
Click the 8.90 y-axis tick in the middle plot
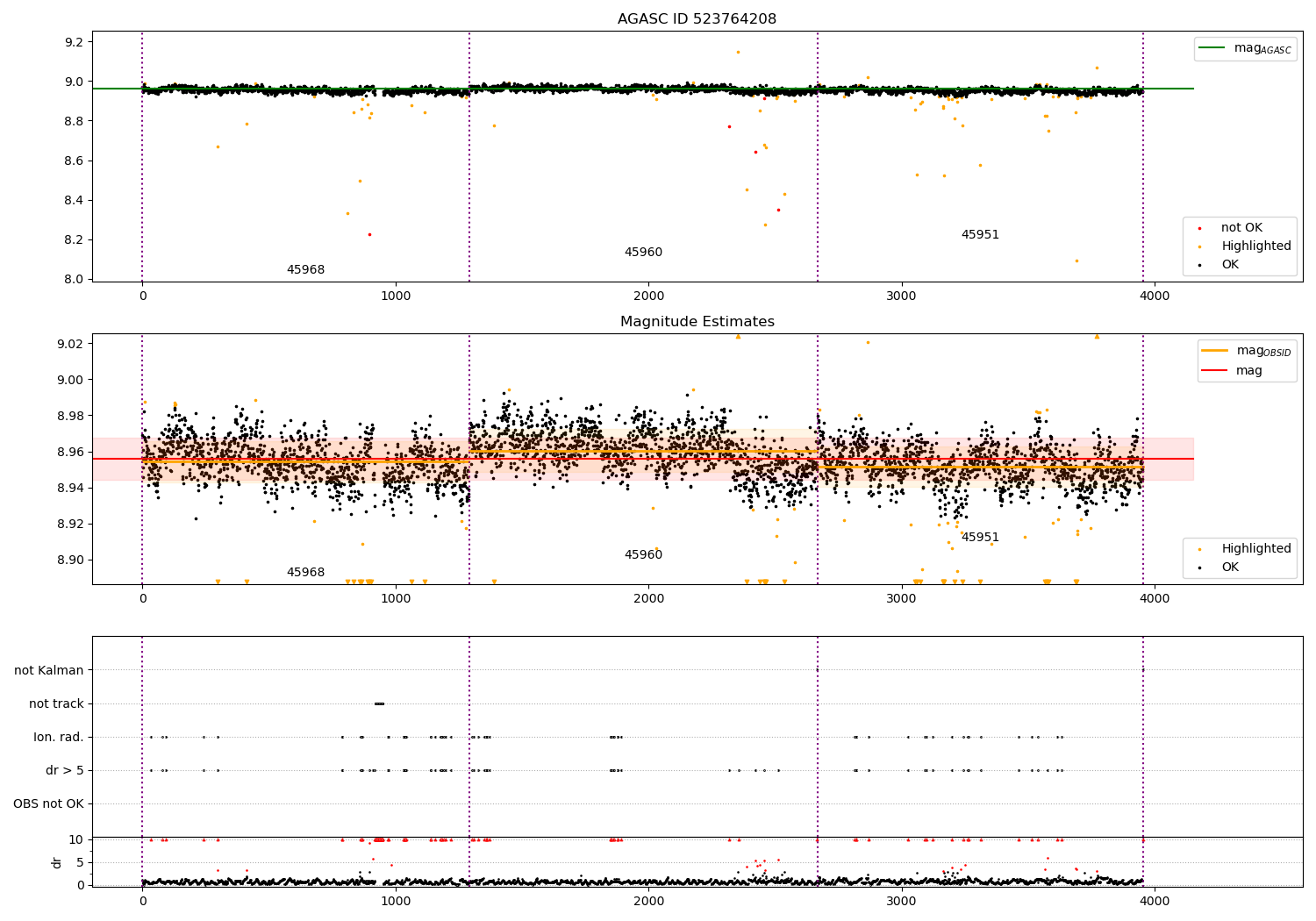pos(70,560)
